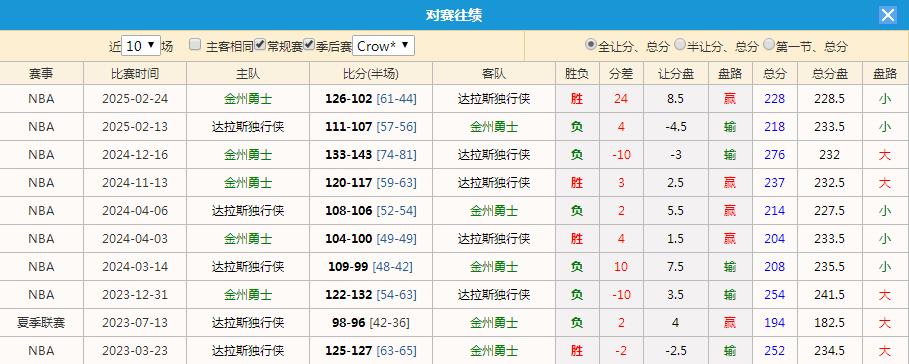
Task: Click the 比赛时间 column header
Action: pyautogui.click(x=135, y=74)
